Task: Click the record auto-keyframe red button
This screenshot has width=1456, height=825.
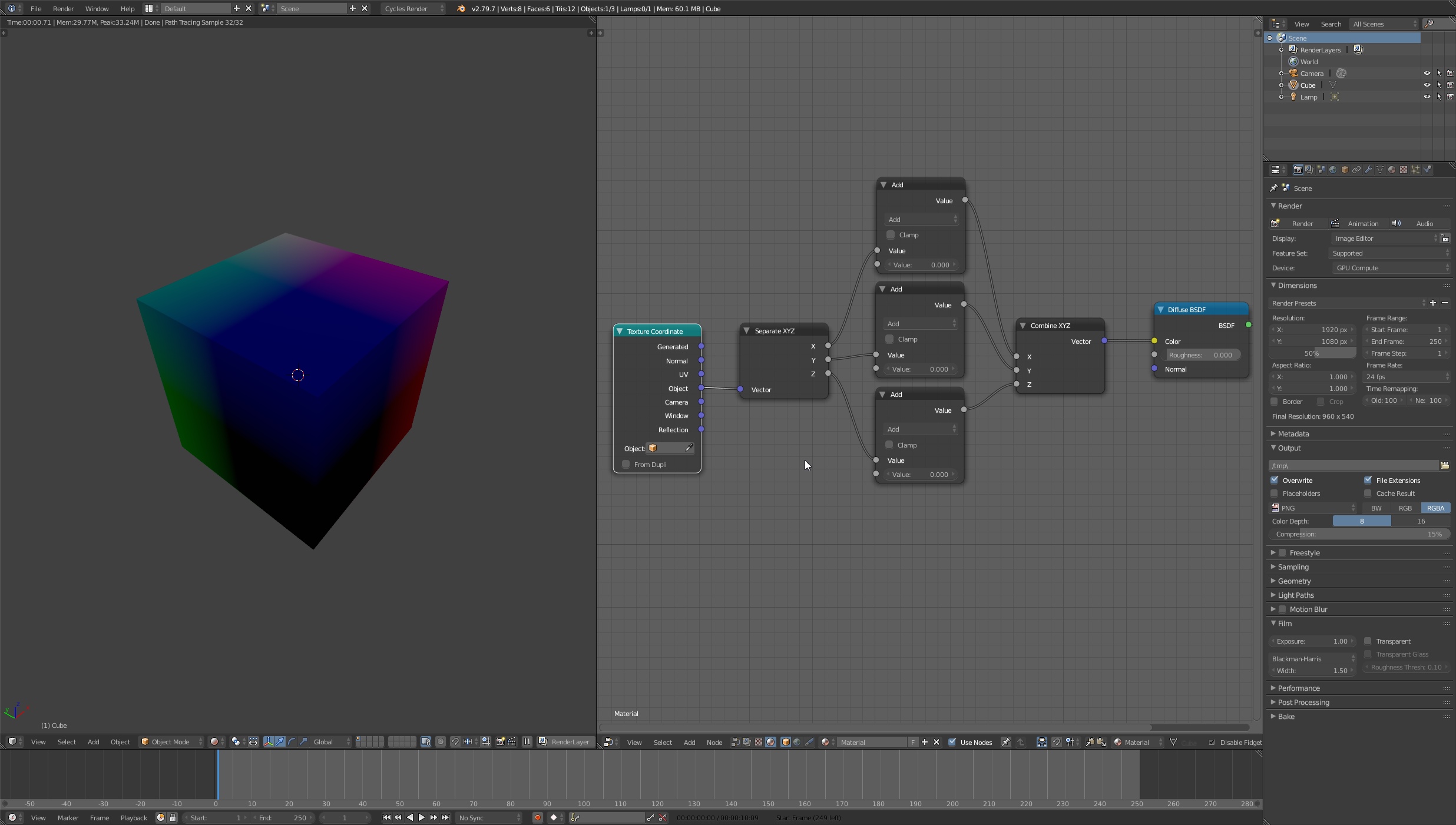Action: coord(537,817)
